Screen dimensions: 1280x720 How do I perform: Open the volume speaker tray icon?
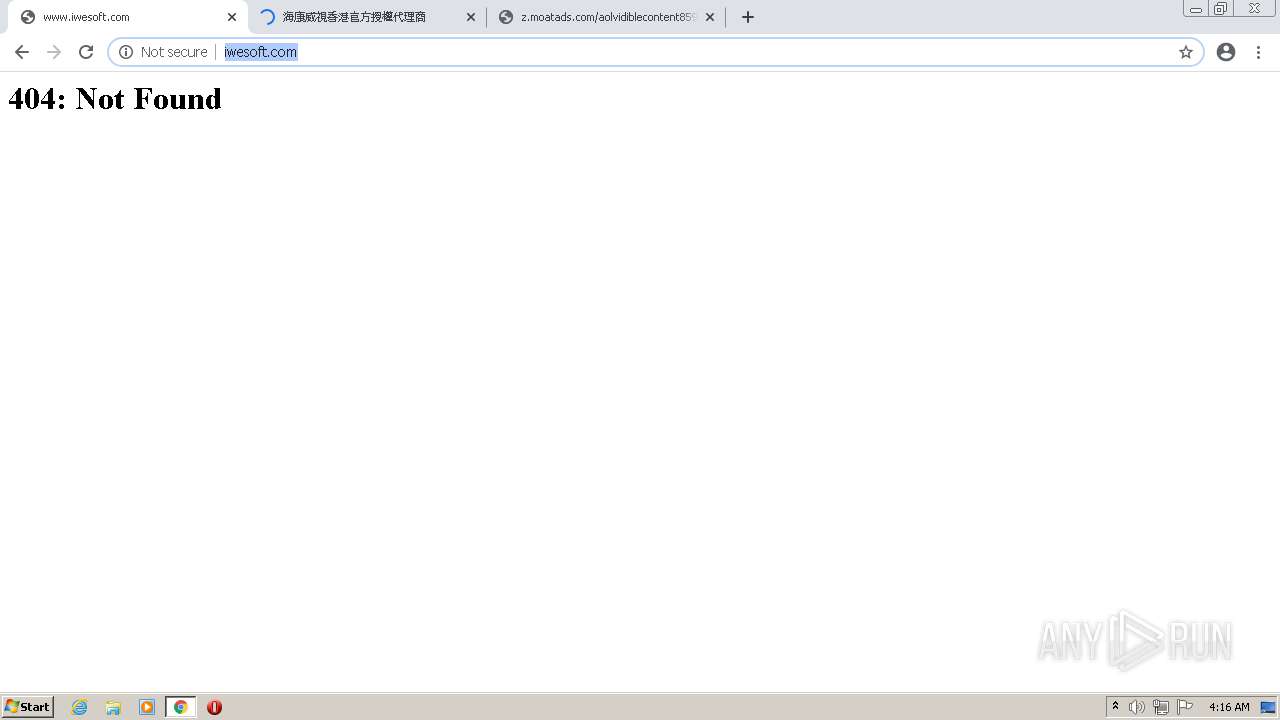1137,707
